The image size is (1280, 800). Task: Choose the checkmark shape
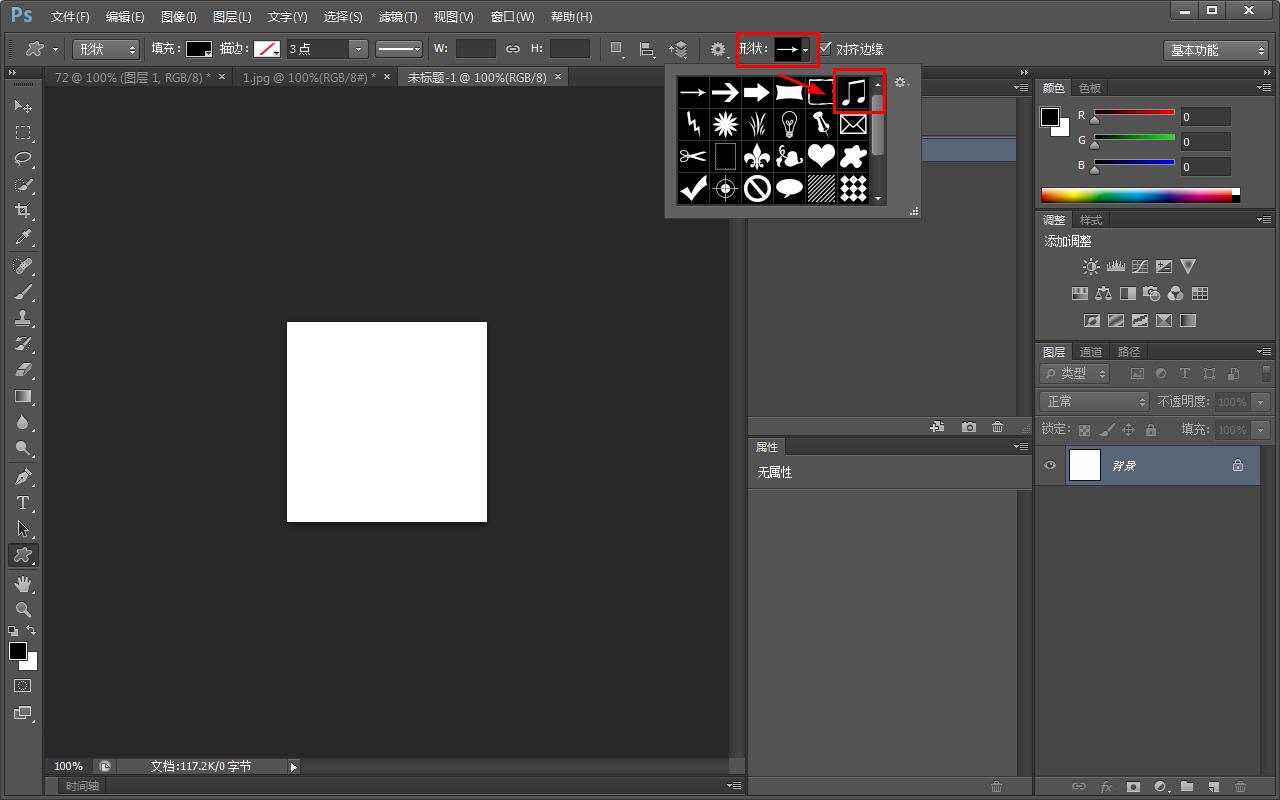(x=693, y=188)
